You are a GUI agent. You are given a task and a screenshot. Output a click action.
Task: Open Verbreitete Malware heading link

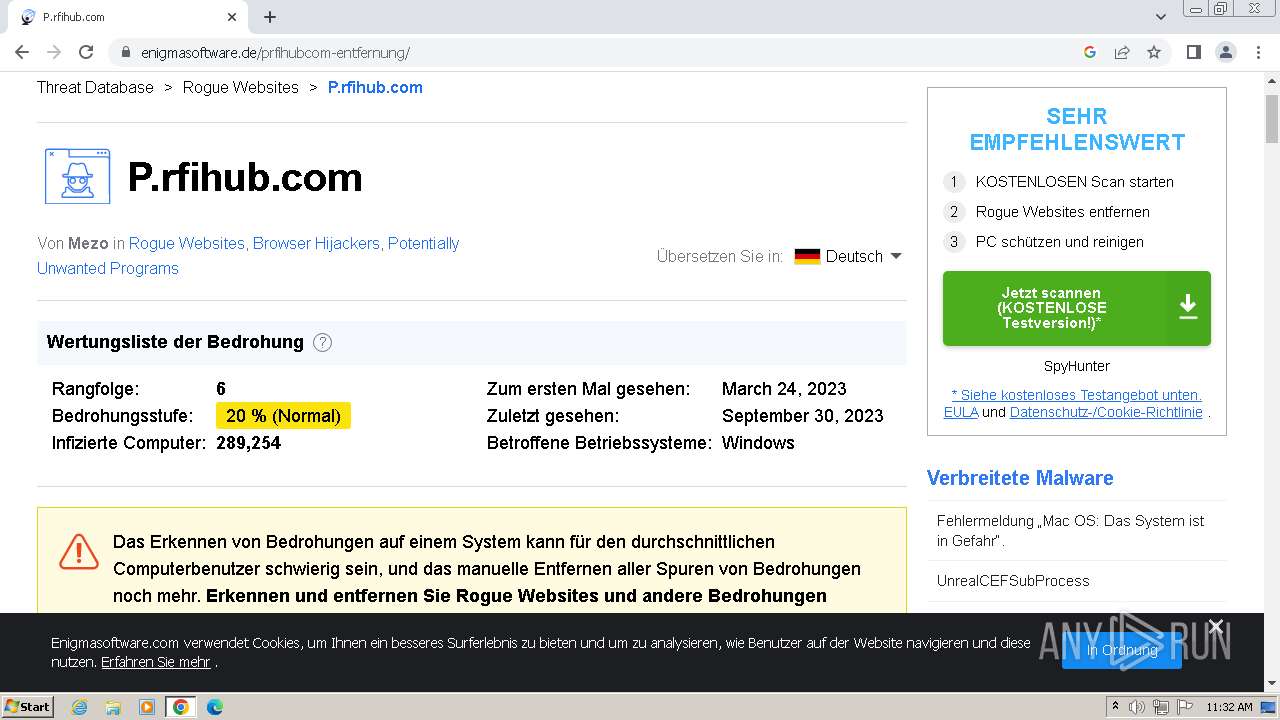click(x=1020, y=478)
